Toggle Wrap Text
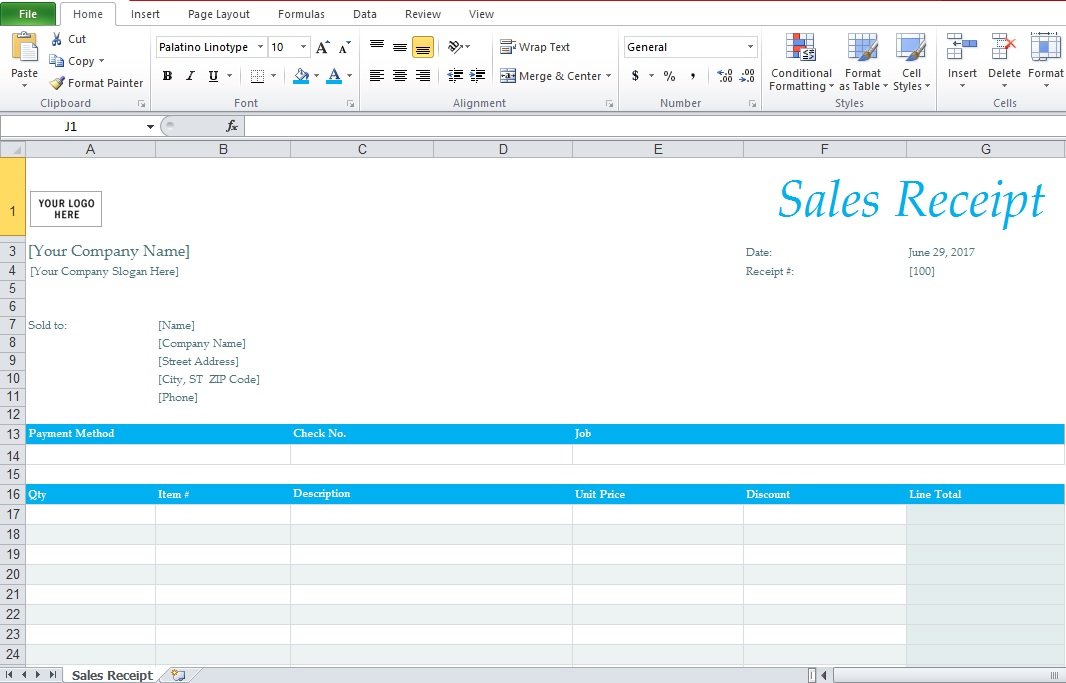 pyautogui.click(x=535, y=47)
